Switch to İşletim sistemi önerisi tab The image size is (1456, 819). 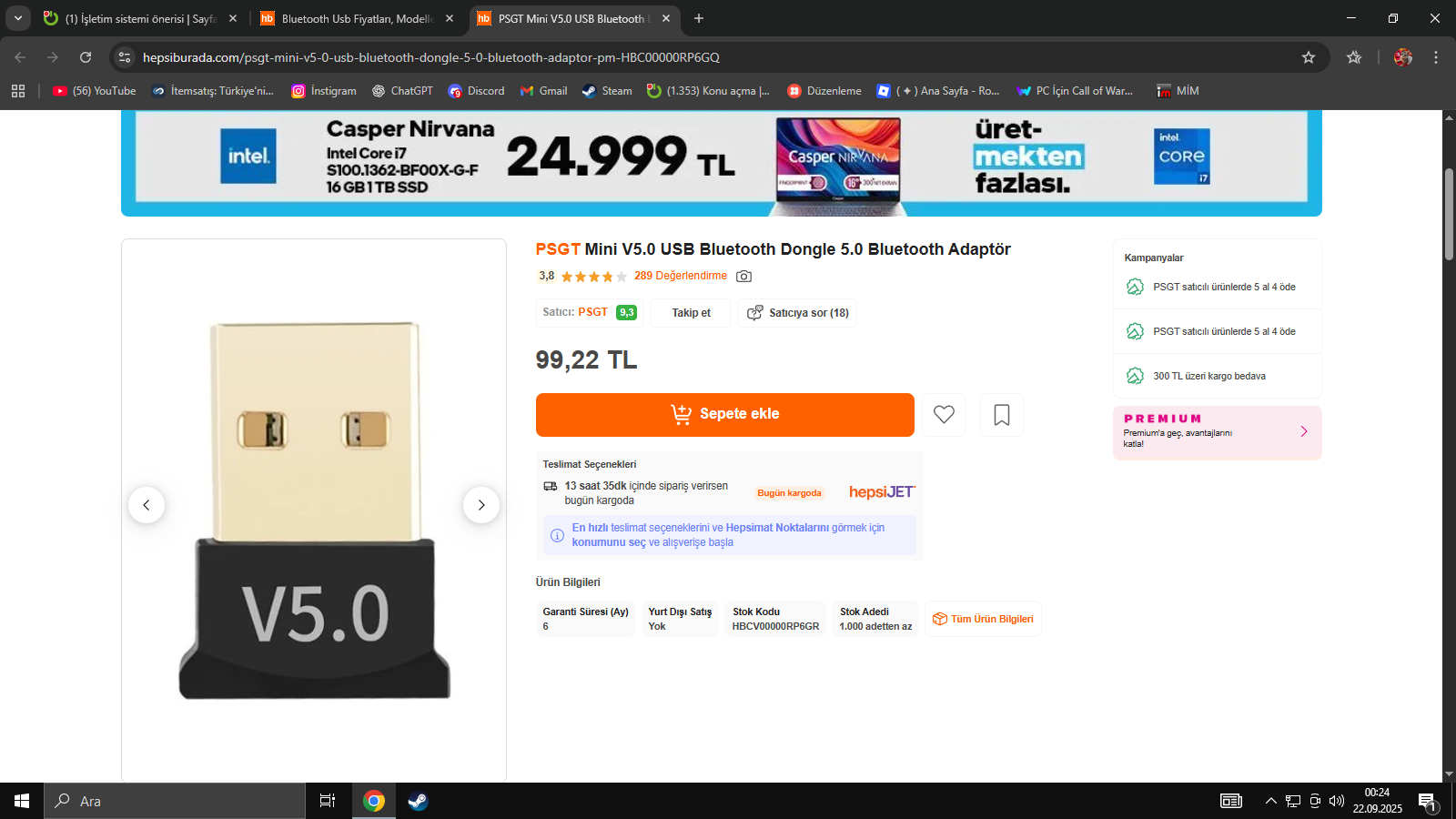point(141,18)
